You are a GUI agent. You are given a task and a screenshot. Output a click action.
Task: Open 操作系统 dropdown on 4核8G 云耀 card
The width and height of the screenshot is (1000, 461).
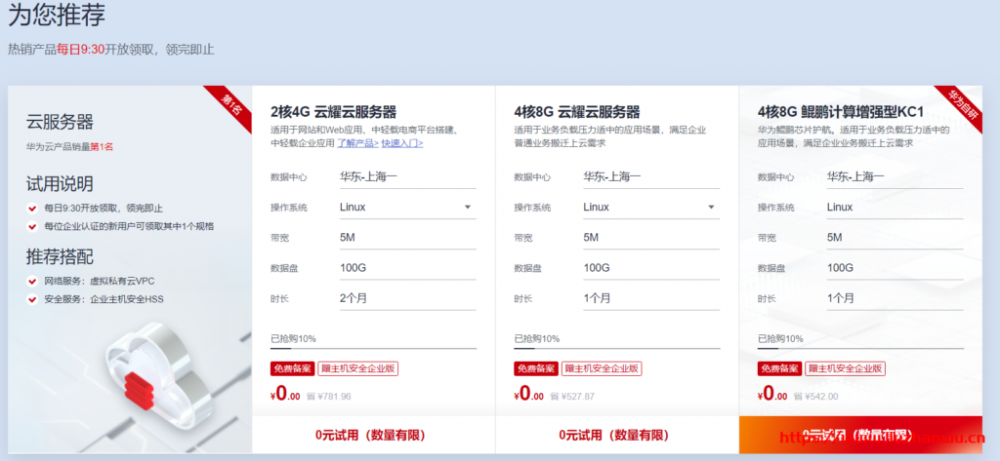[x=711, y=207]
